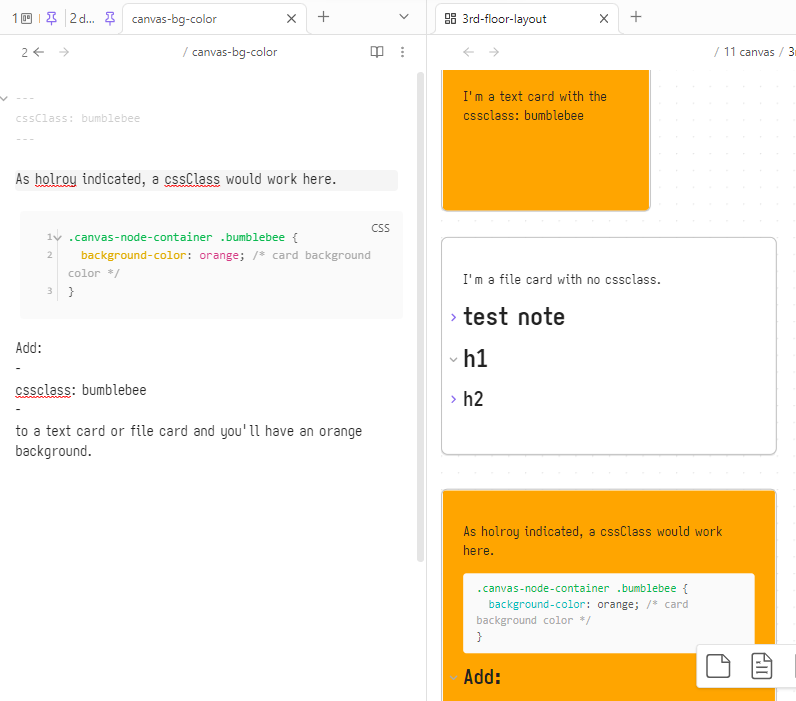Expand the 'test note' heading
Viewport: 796px width, 701px height.
coord(453,317)
